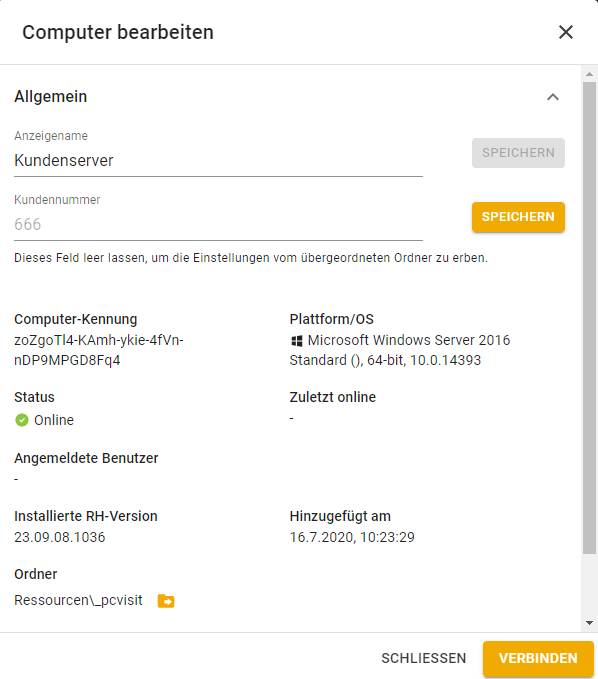Click the Schliessen button

click(x=423, y=659)
